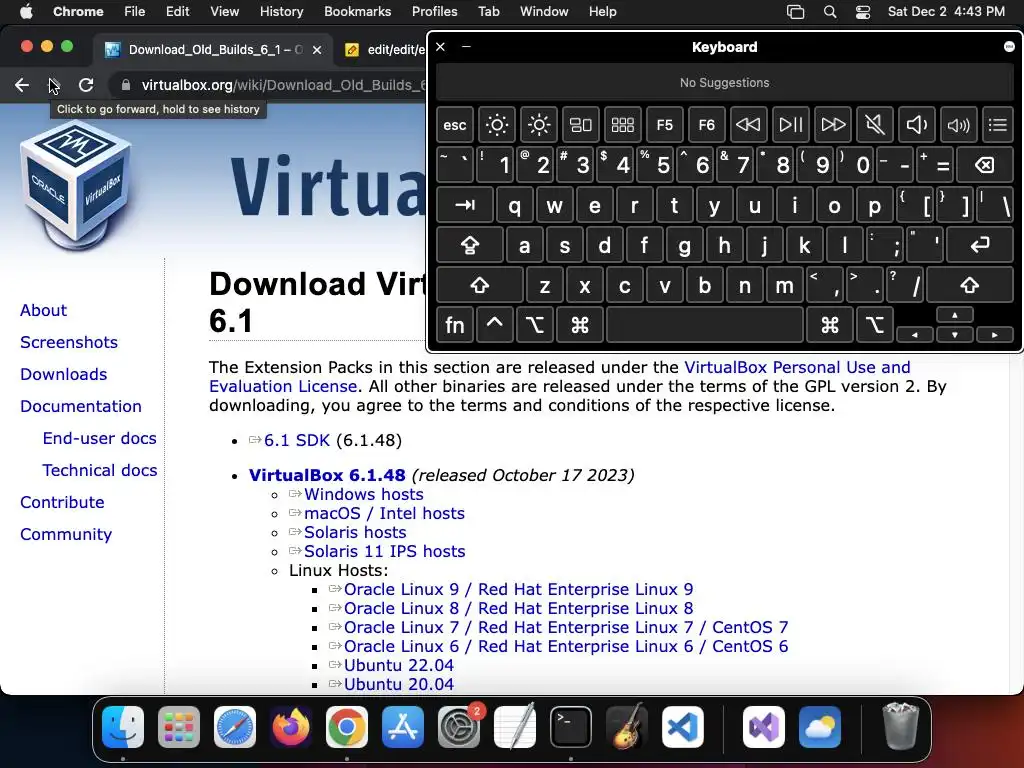Tap the rewind media key
The width and height of the screenshot is (1024, 768).
pyautogui.click(x=748, y=125)
